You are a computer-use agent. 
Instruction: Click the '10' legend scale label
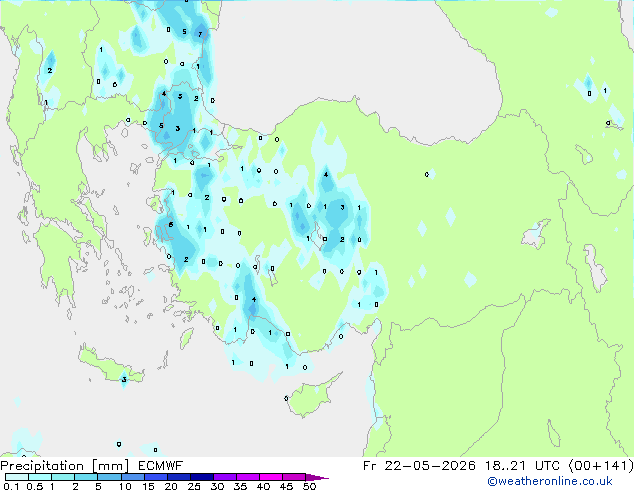click(125, 486)
